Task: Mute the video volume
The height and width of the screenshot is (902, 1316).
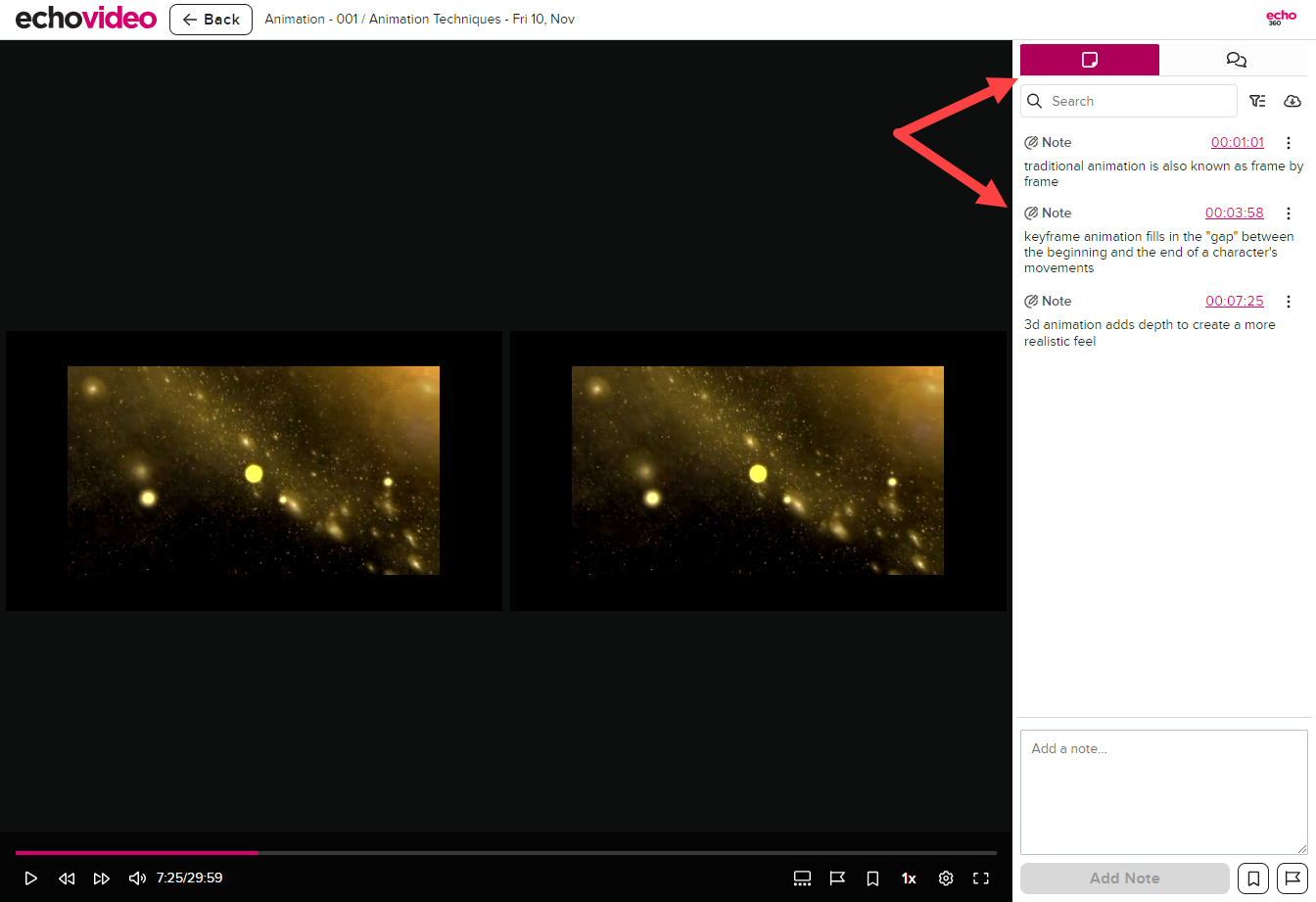Action: tap(138, 878)
